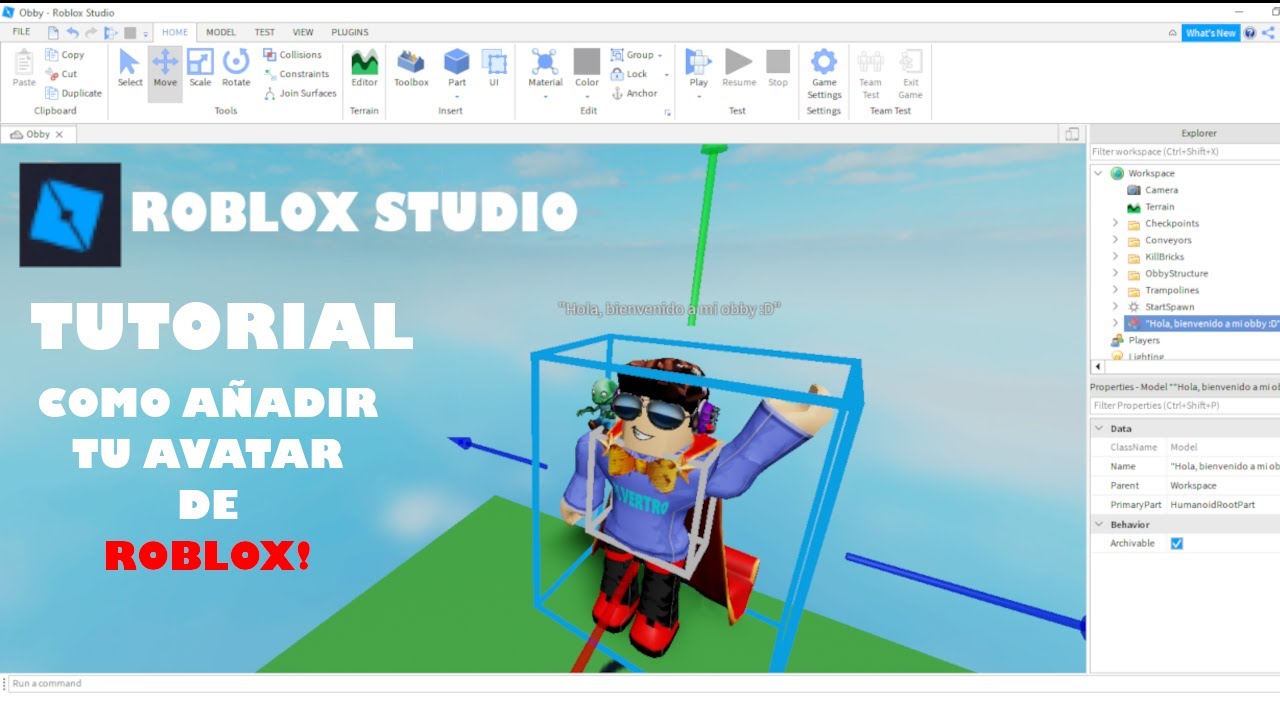1280x720 pixels.
Task: Switch to the VIEW ribbon tab
Action: click(303, 32)
